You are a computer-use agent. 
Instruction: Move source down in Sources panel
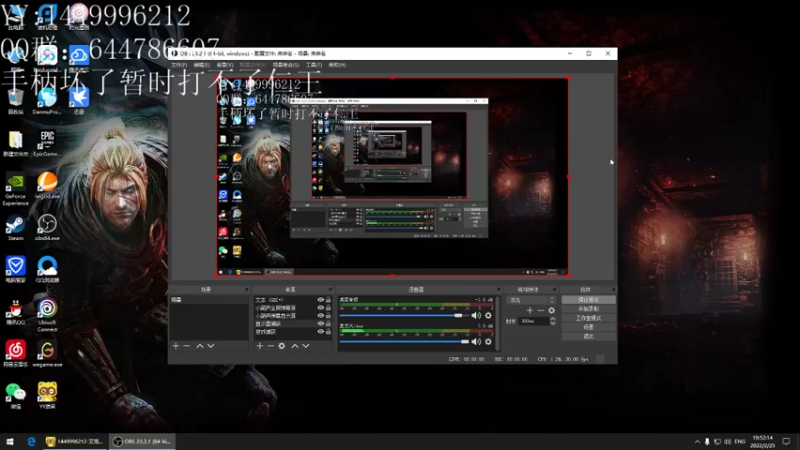[306, 346]
